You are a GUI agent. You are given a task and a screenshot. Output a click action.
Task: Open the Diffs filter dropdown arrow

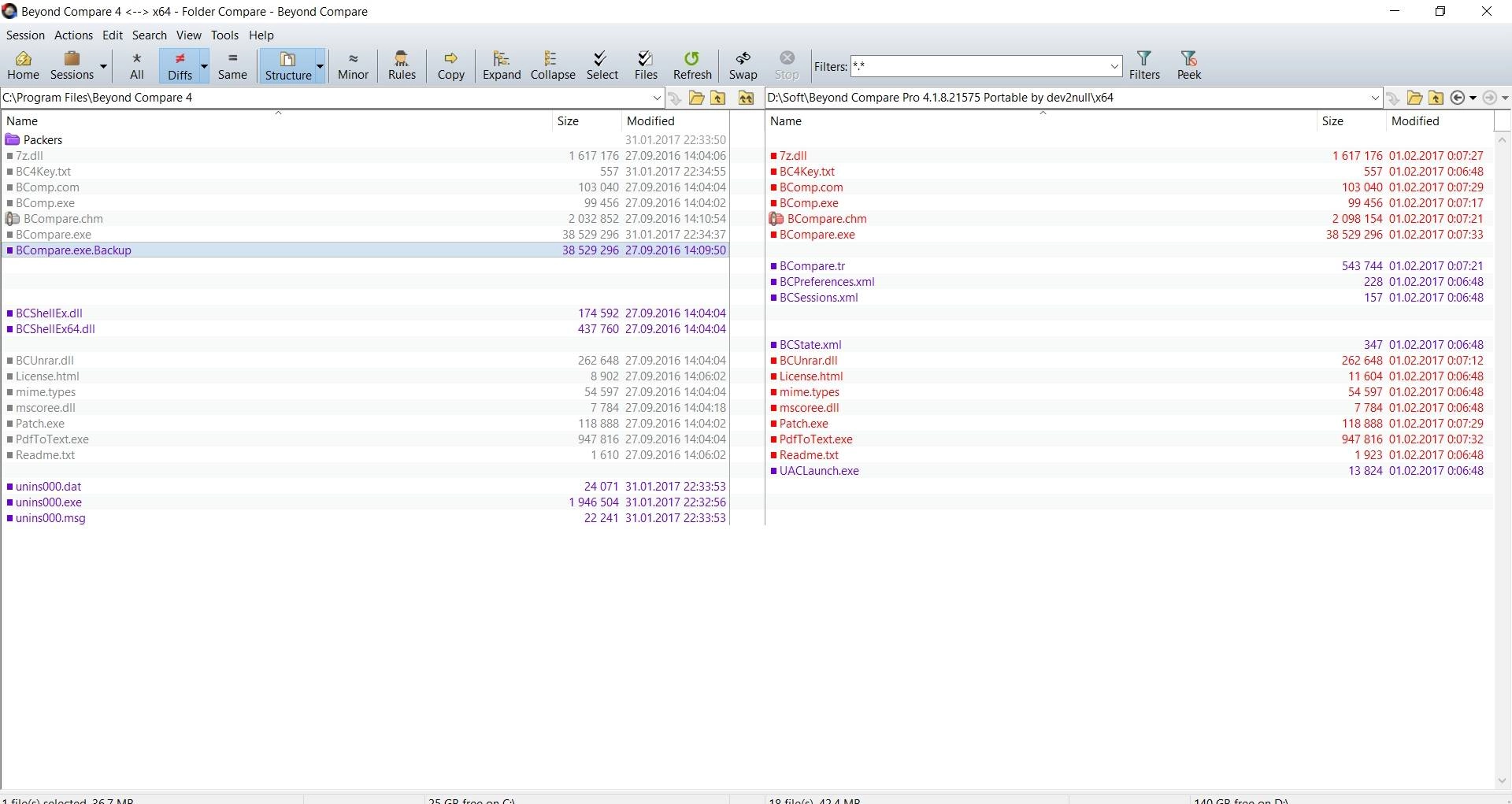click(204, 66)
